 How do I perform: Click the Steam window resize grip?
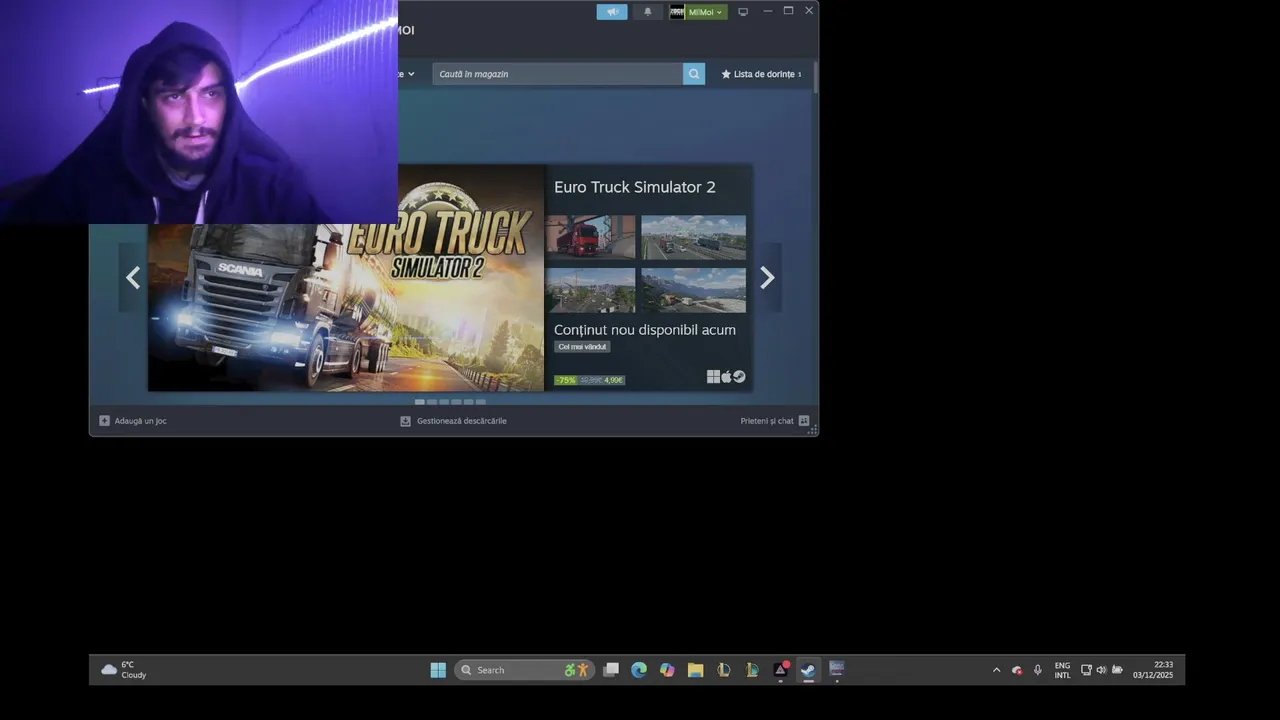813,430
